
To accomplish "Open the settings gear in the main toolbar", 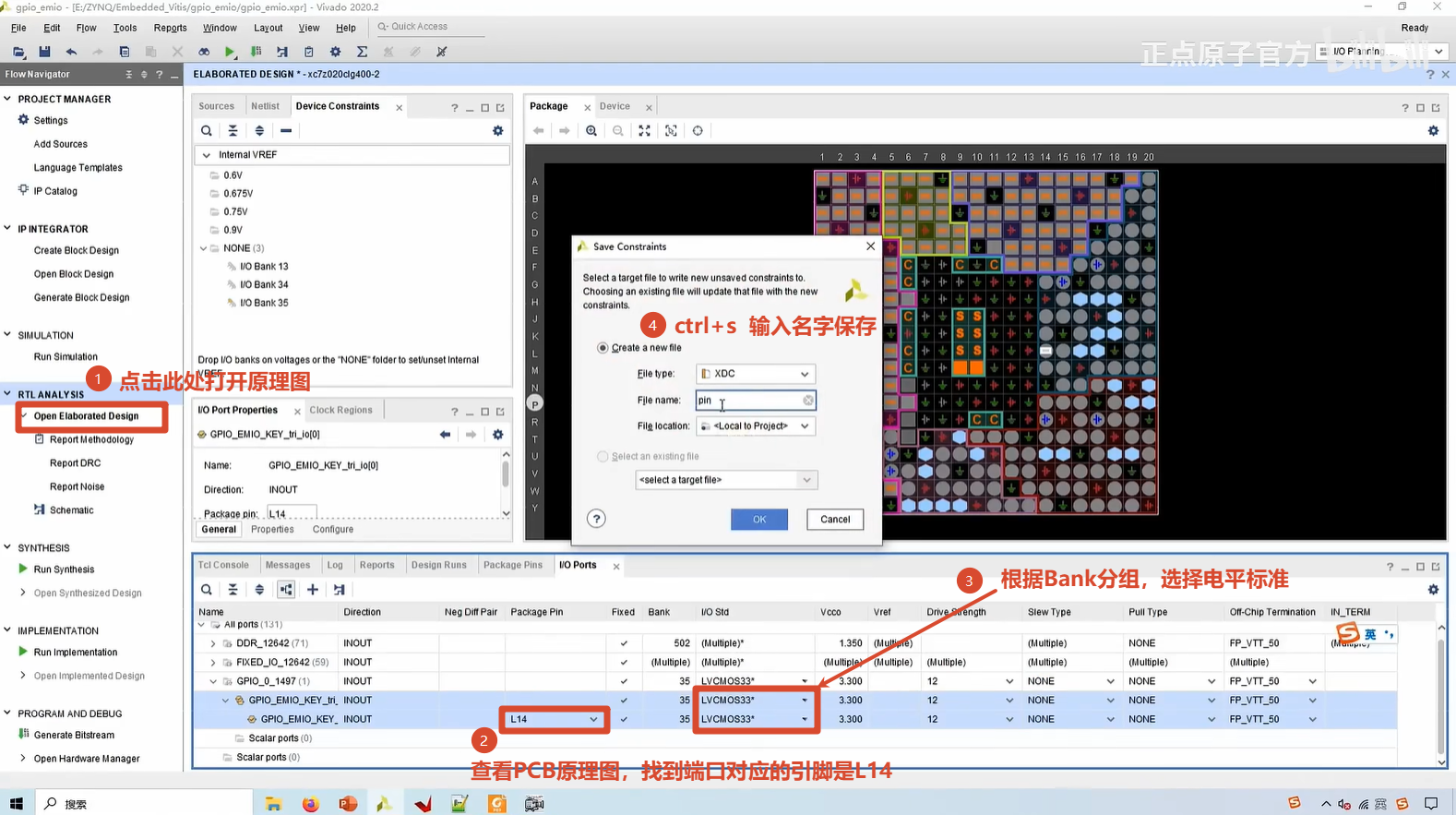I will (335, 52).
